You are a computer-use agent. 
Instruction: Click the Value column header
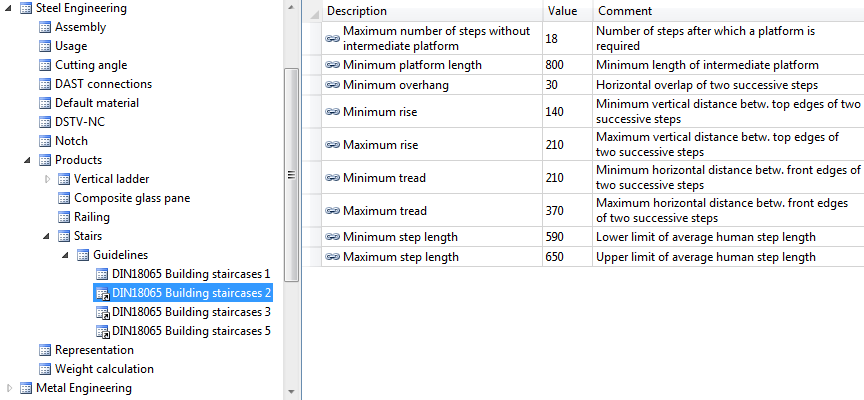[567, 11]
